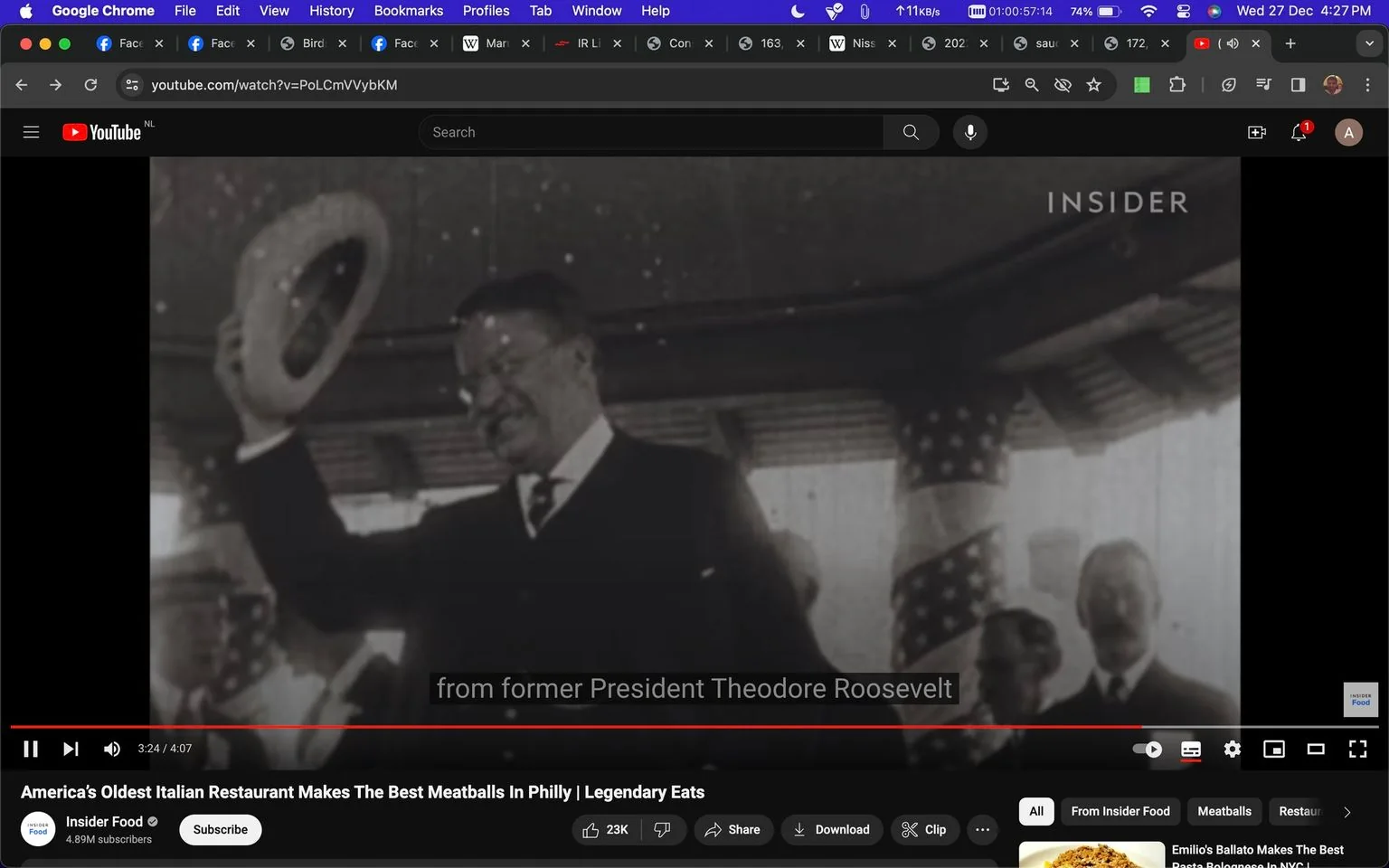The image size is (1389, 868).
Task: Open the Create video icon
Action: pyautogui.click(x=1257, y=132)
